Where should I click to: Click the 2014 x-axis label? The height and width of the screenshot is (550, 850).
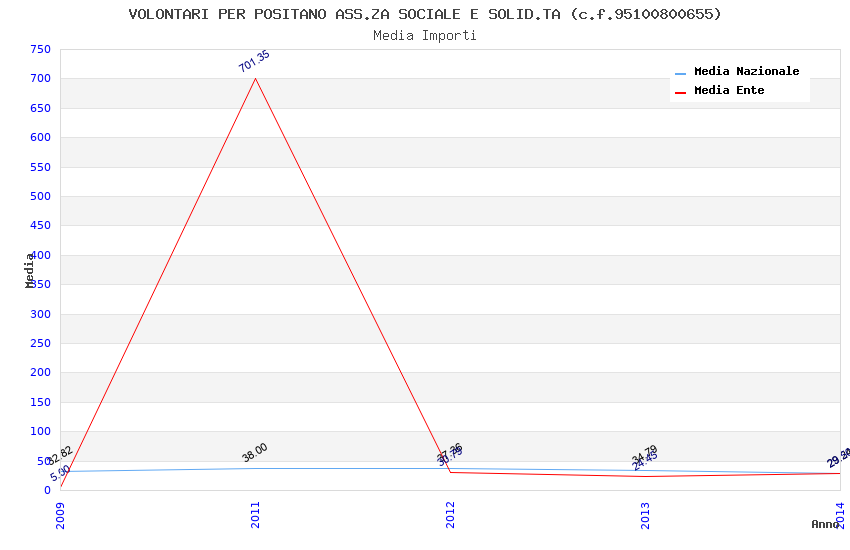pos(840,515)
